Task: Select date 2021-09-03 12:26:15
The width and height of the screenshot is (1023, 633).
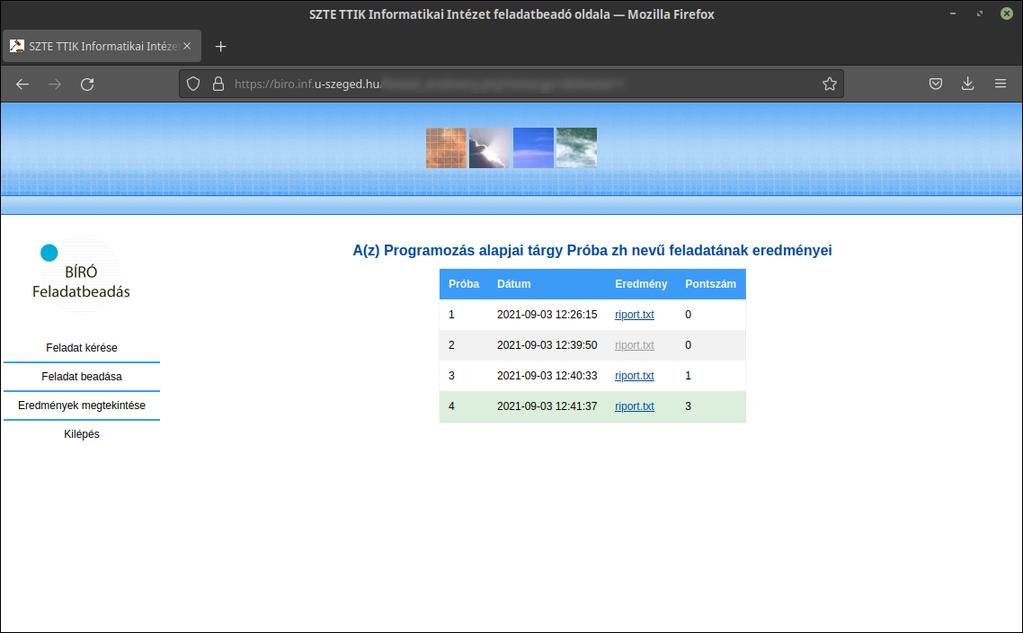Action: point(547,315)
